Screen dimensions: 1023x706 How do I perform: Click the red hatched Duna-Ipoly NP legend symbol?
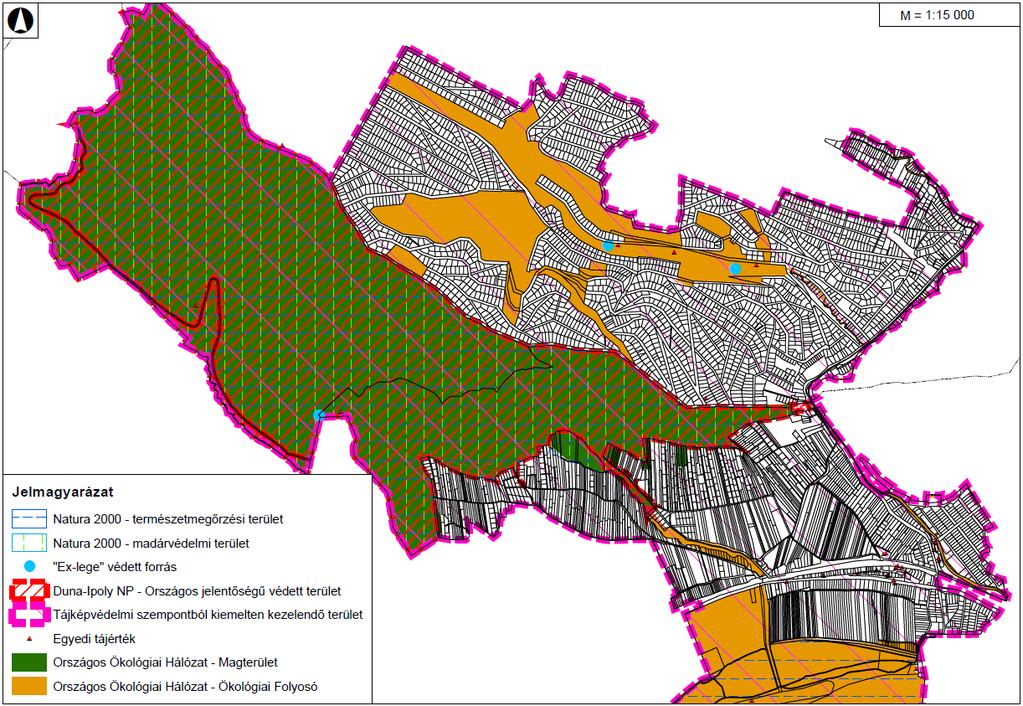29,591
